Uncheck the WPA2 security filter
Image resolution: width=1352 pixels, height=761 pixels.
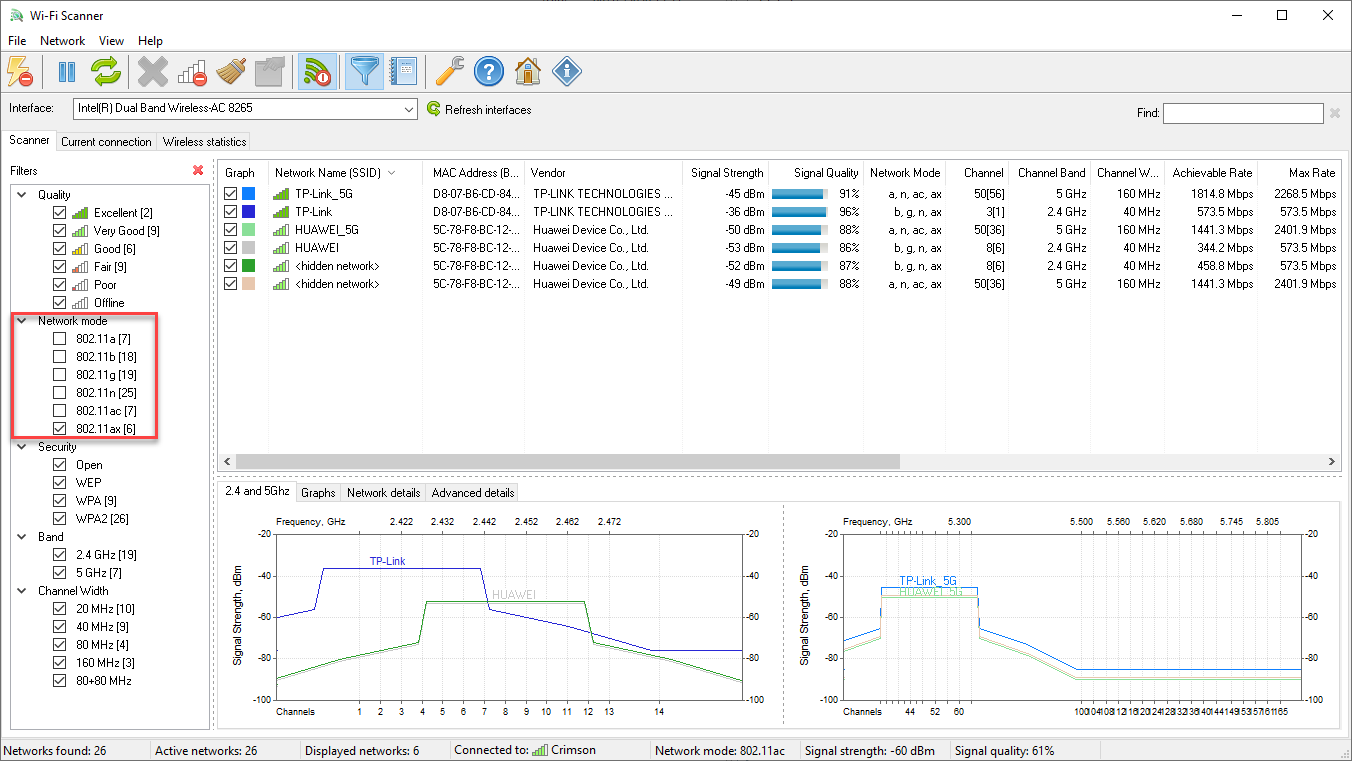pos(60,519)
